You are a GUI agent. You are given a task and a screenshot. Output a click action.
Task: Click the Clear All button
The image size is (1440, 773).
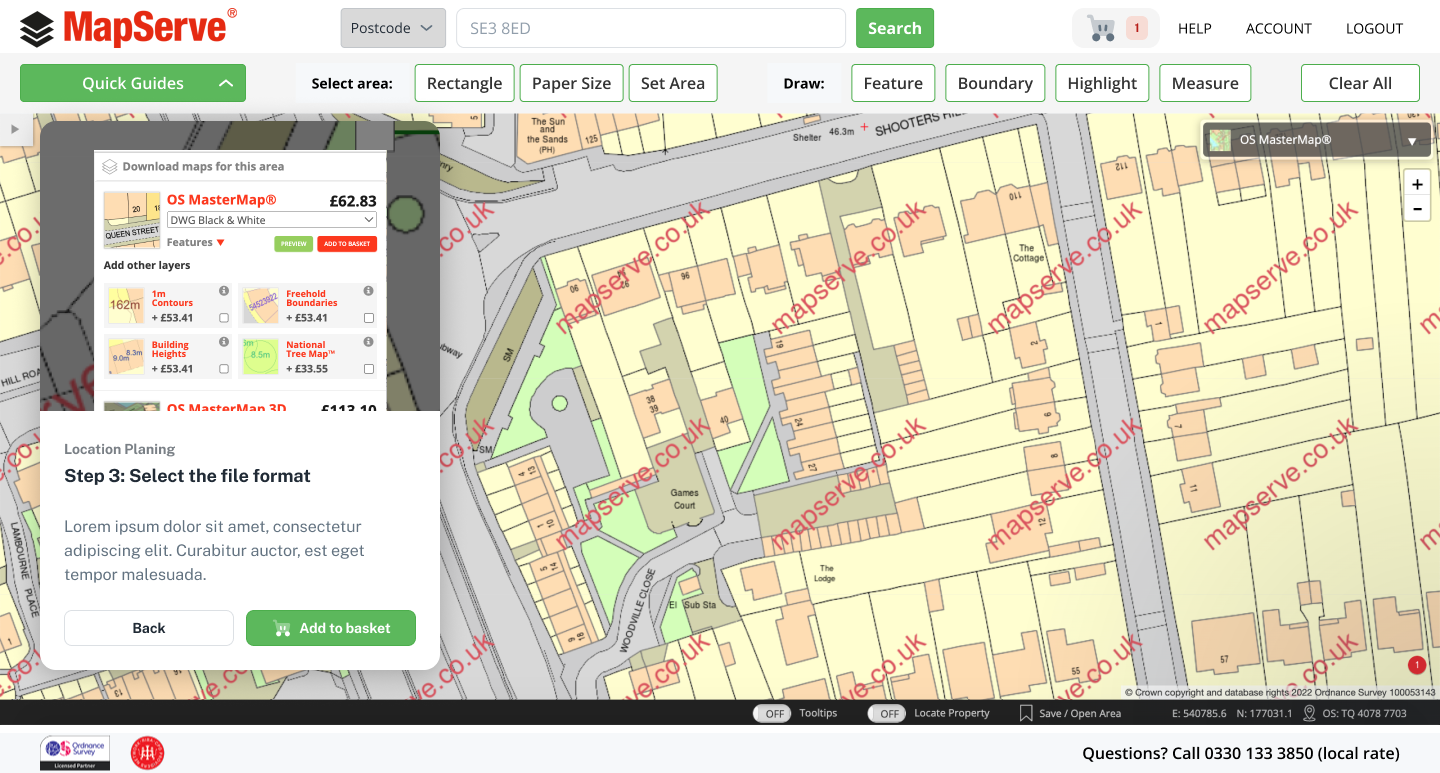pos(1360,83)
